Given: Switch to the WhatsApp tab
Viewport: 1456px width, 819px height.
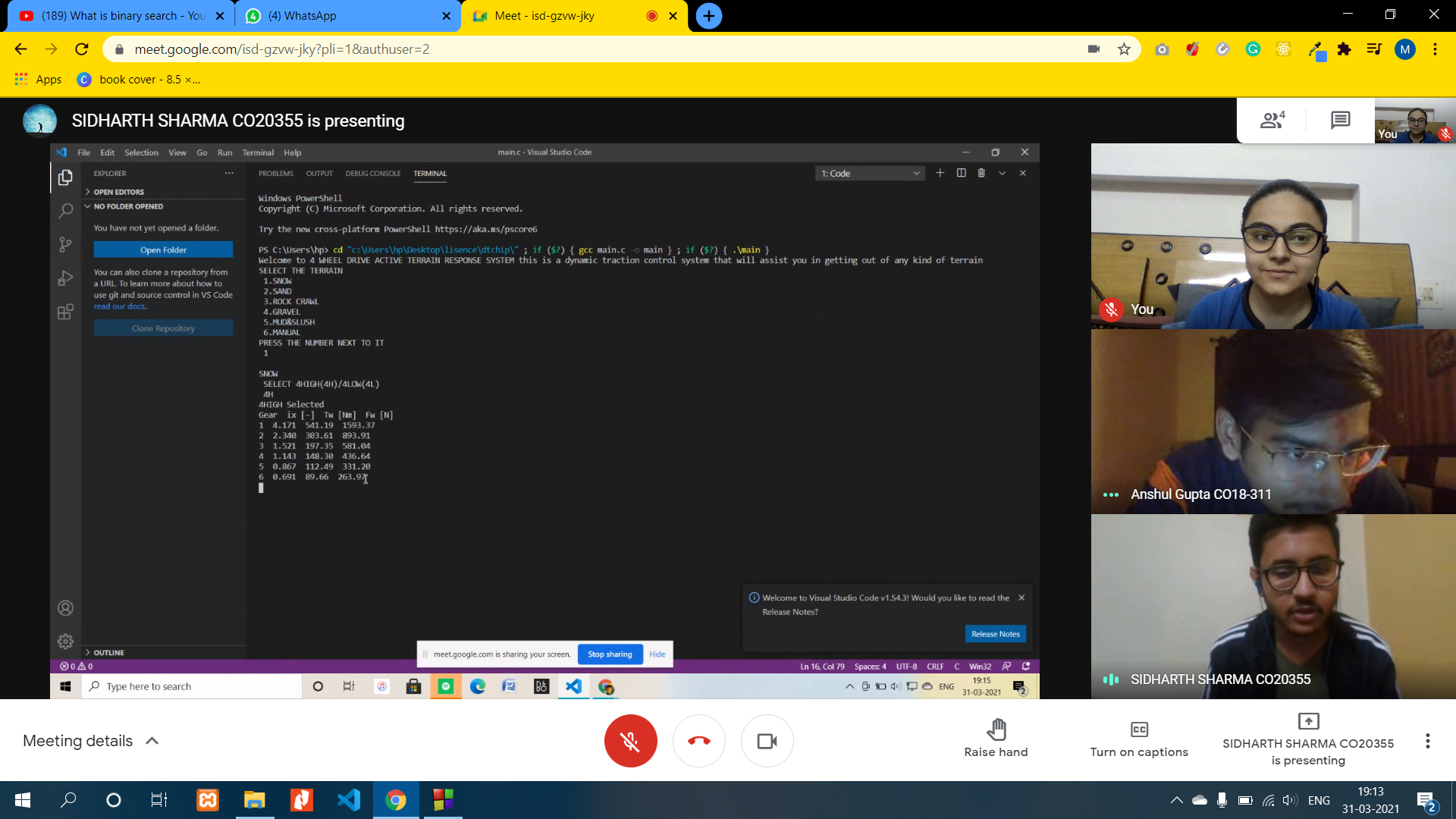Looking at the screenshot, I should (x=345, y=16).
